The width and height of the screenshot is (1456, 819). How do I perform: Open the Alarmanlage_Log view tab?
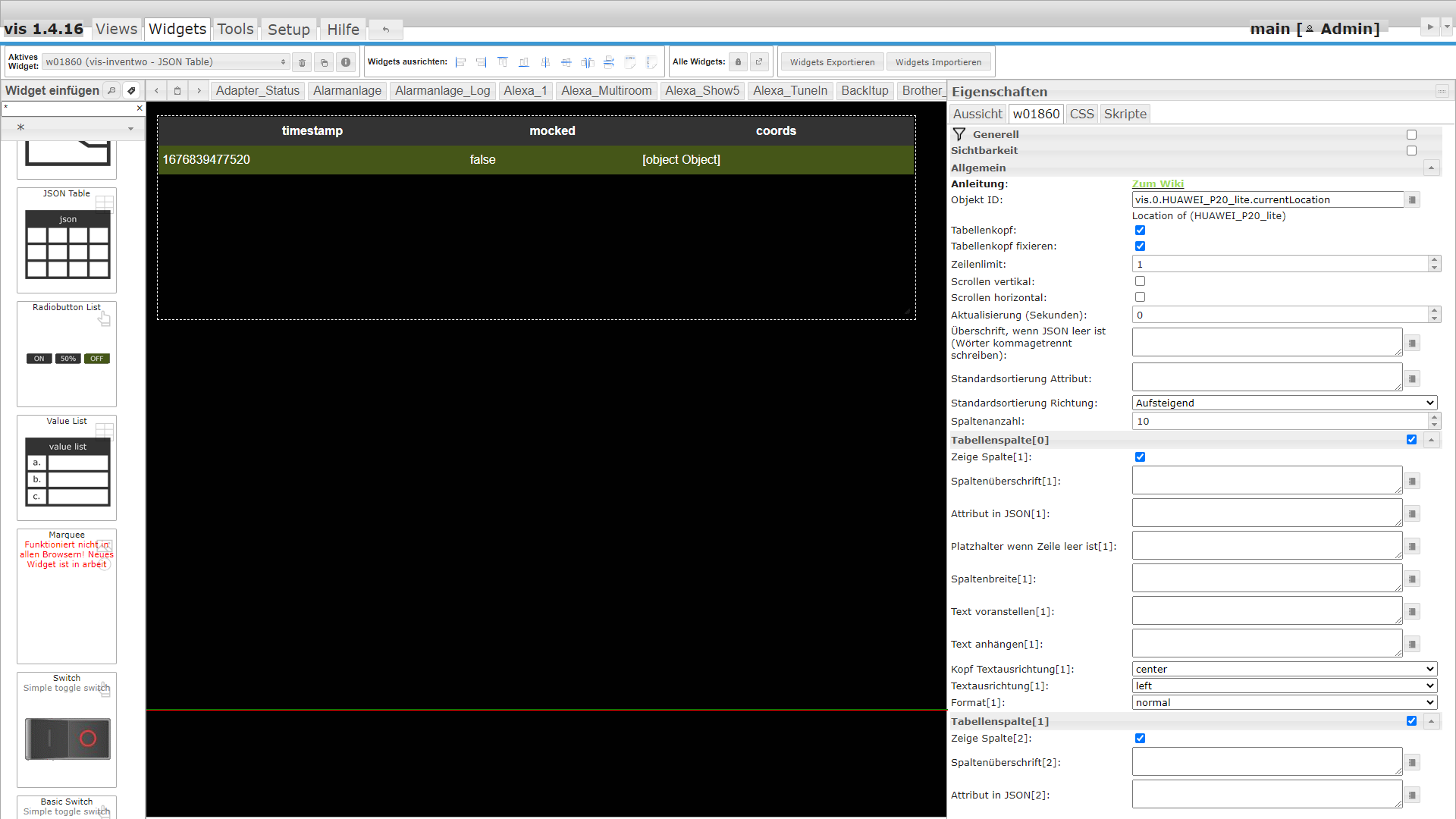(442, 91)
